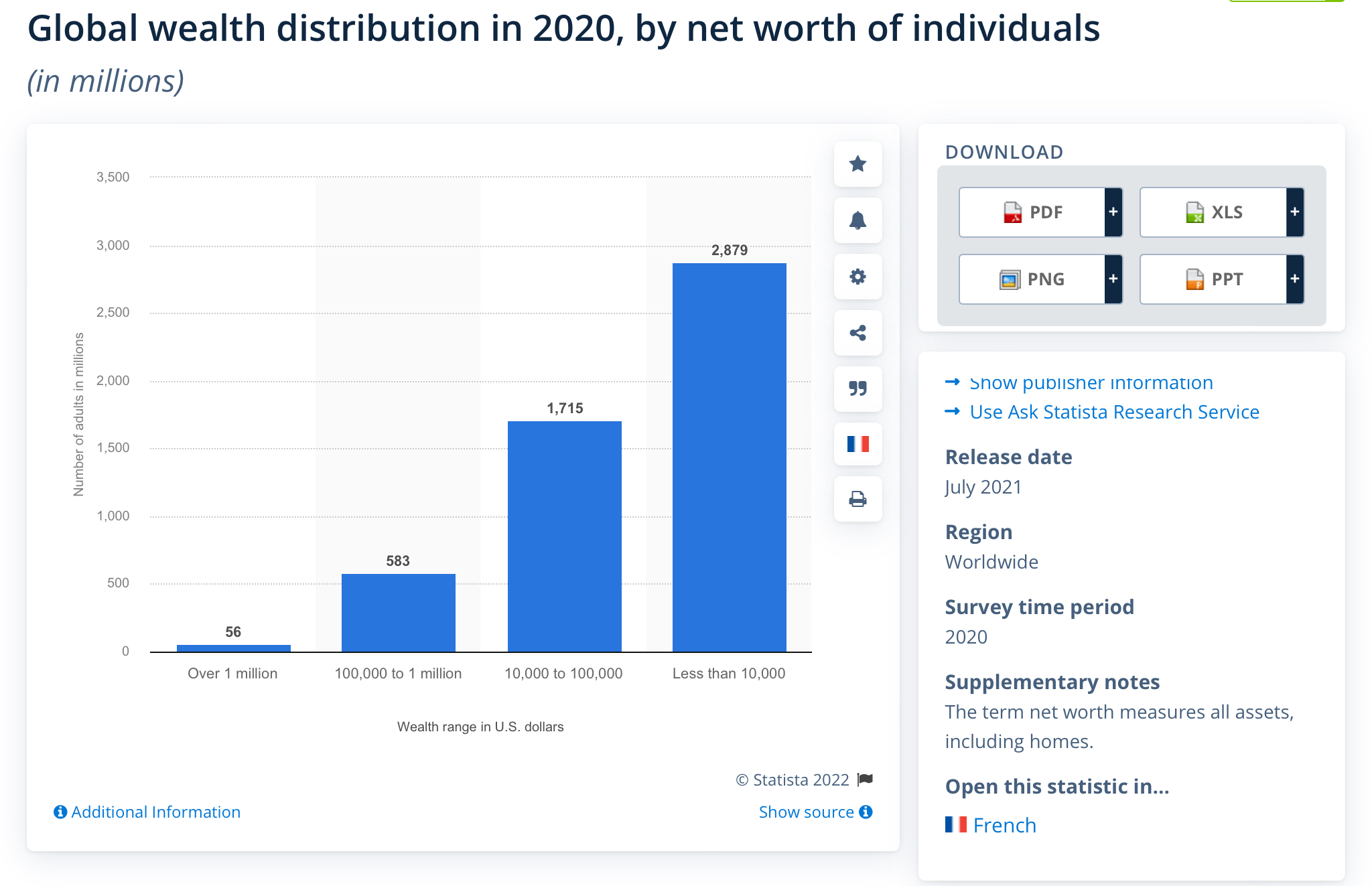Click Less than 10,000 axis label
1372x886 pixels.
(729, 674)
